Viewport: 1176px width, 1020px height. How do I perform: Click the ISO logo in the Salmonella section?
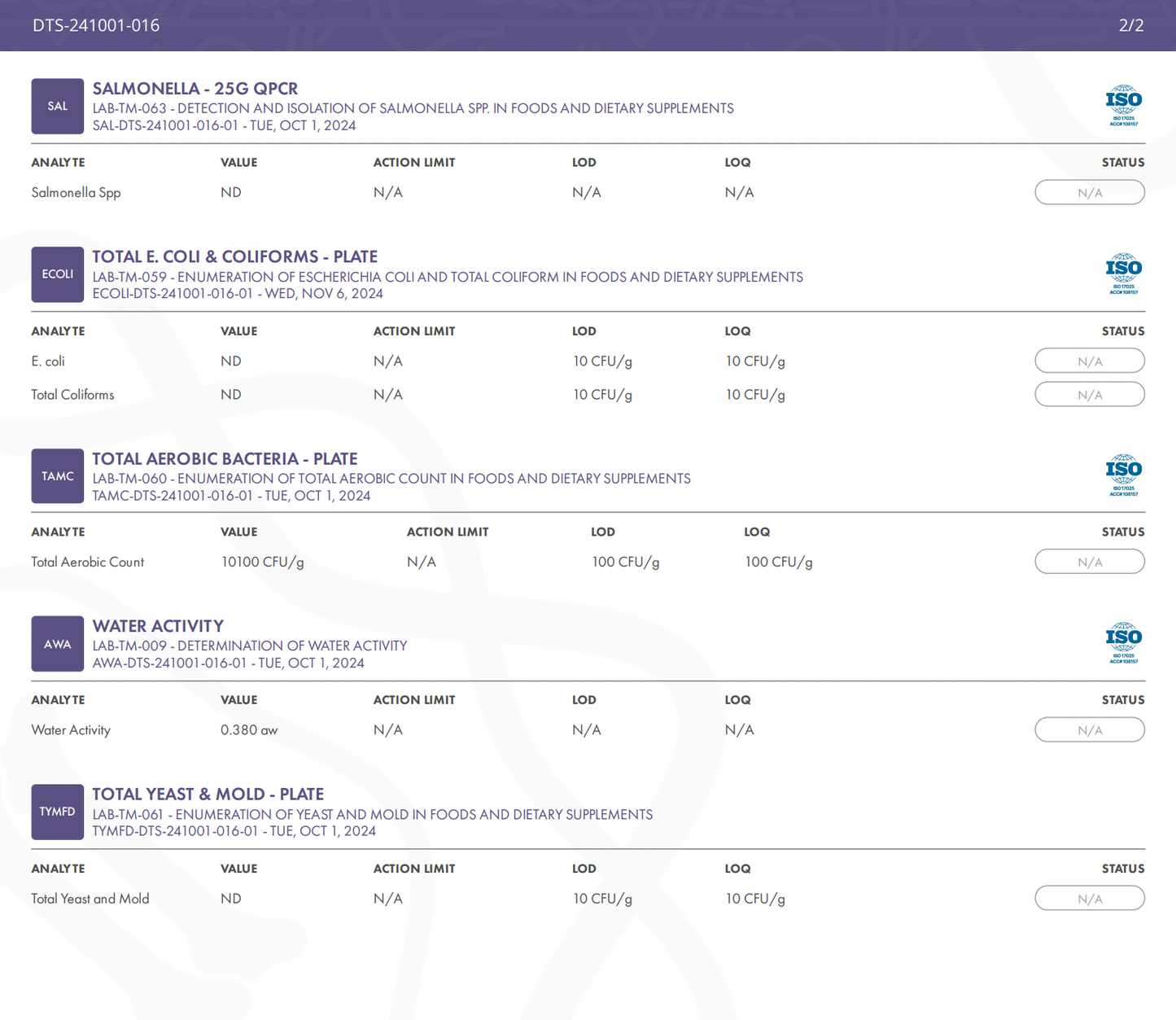click(1123, 105)
